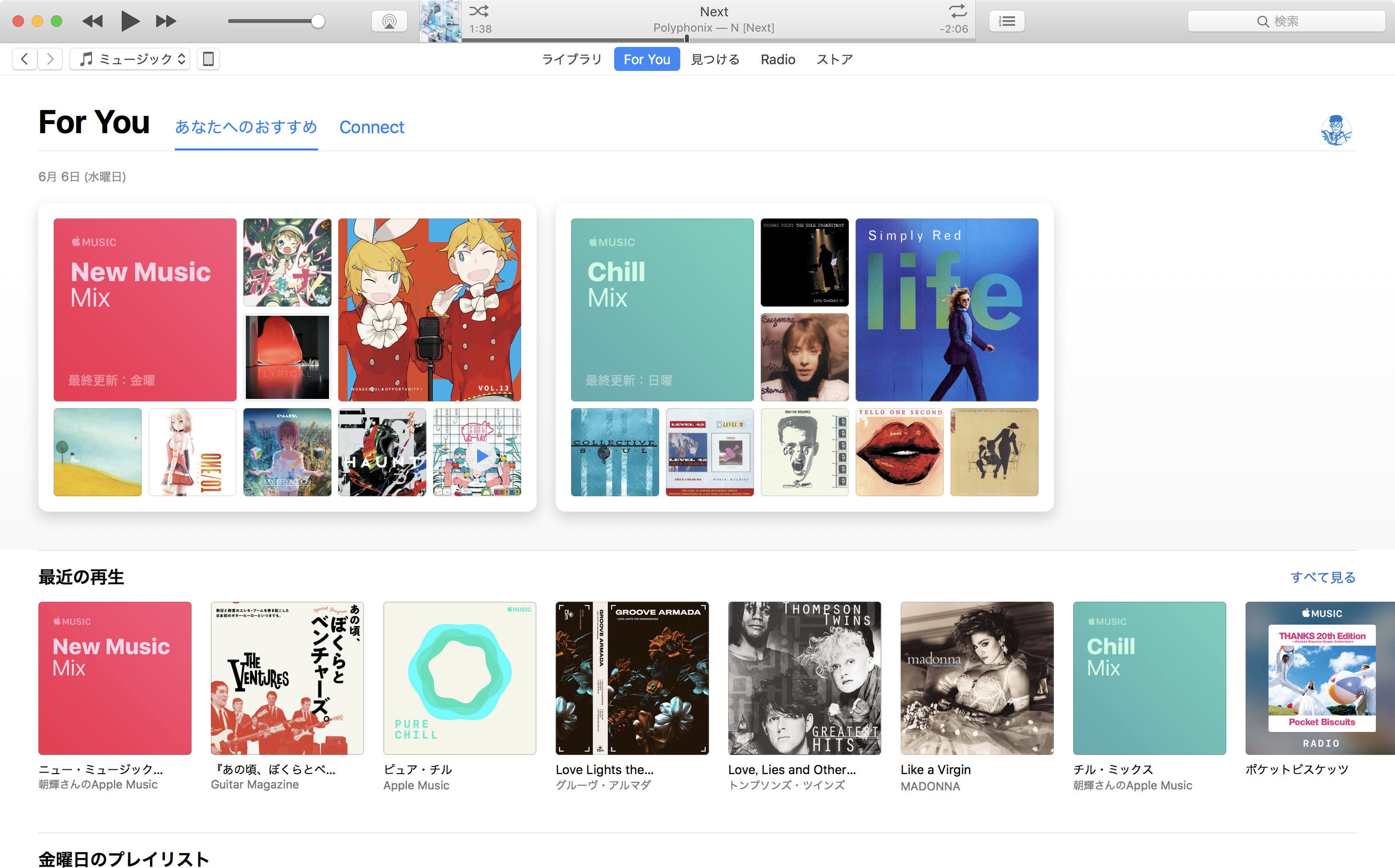Go forward with the right chevron

pos(50,59)
